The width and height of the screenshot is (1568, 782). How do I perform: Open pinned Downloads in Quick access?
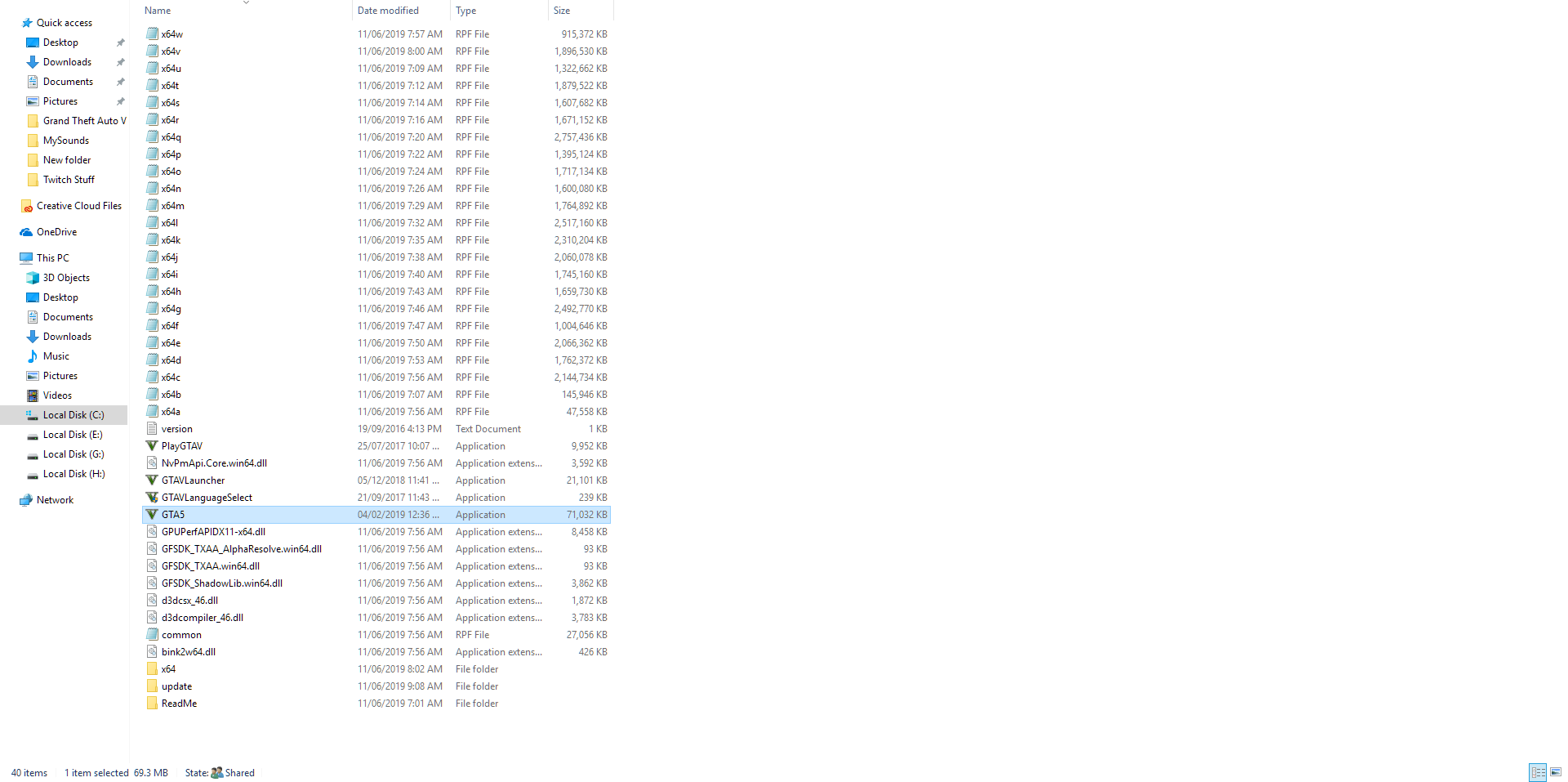point(67,62)
